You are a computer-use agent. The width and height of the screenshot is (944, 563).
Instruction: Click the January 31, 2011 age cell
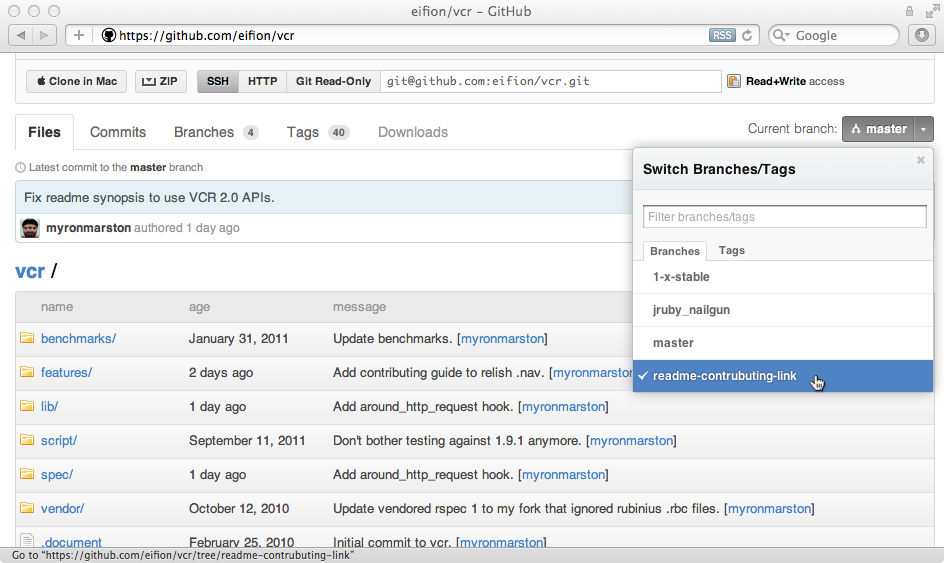click(238, 338)
